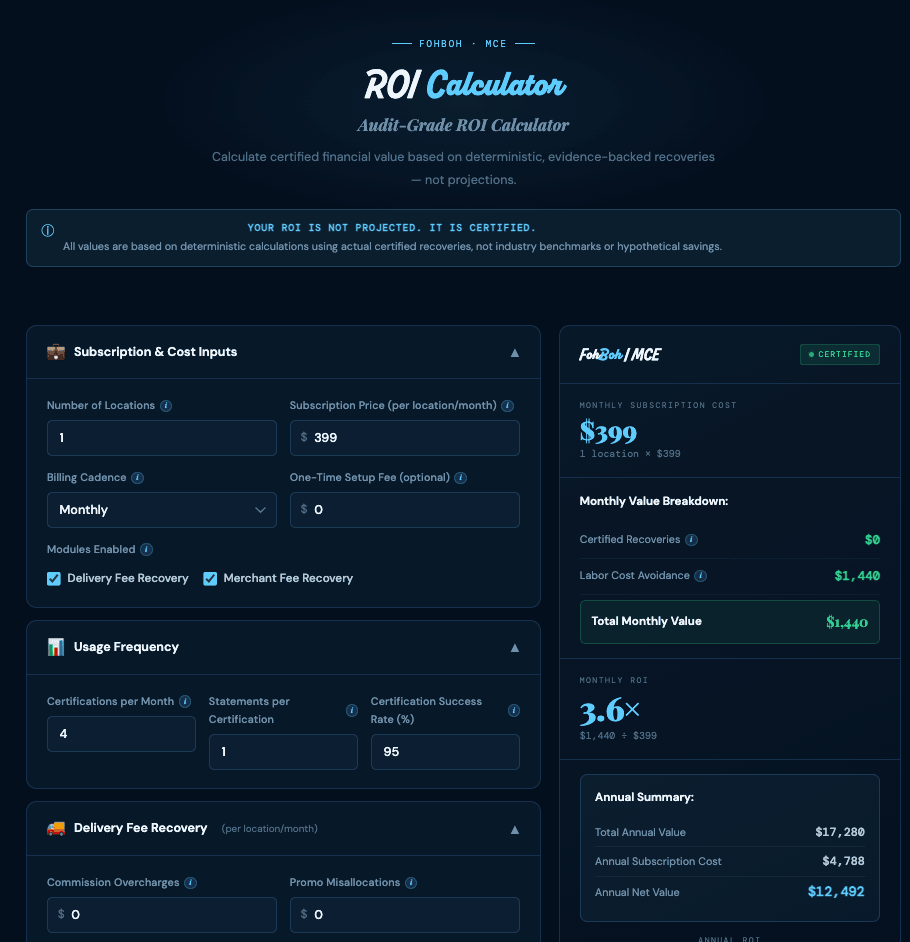Click info icon beside One-Time Setup Fee
Screen dimensions: 910x942
click(x=461, y=478)
